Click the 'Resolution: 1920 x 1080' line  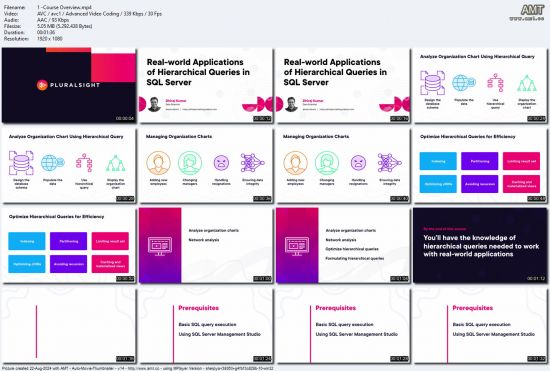[x=33, y=39]
